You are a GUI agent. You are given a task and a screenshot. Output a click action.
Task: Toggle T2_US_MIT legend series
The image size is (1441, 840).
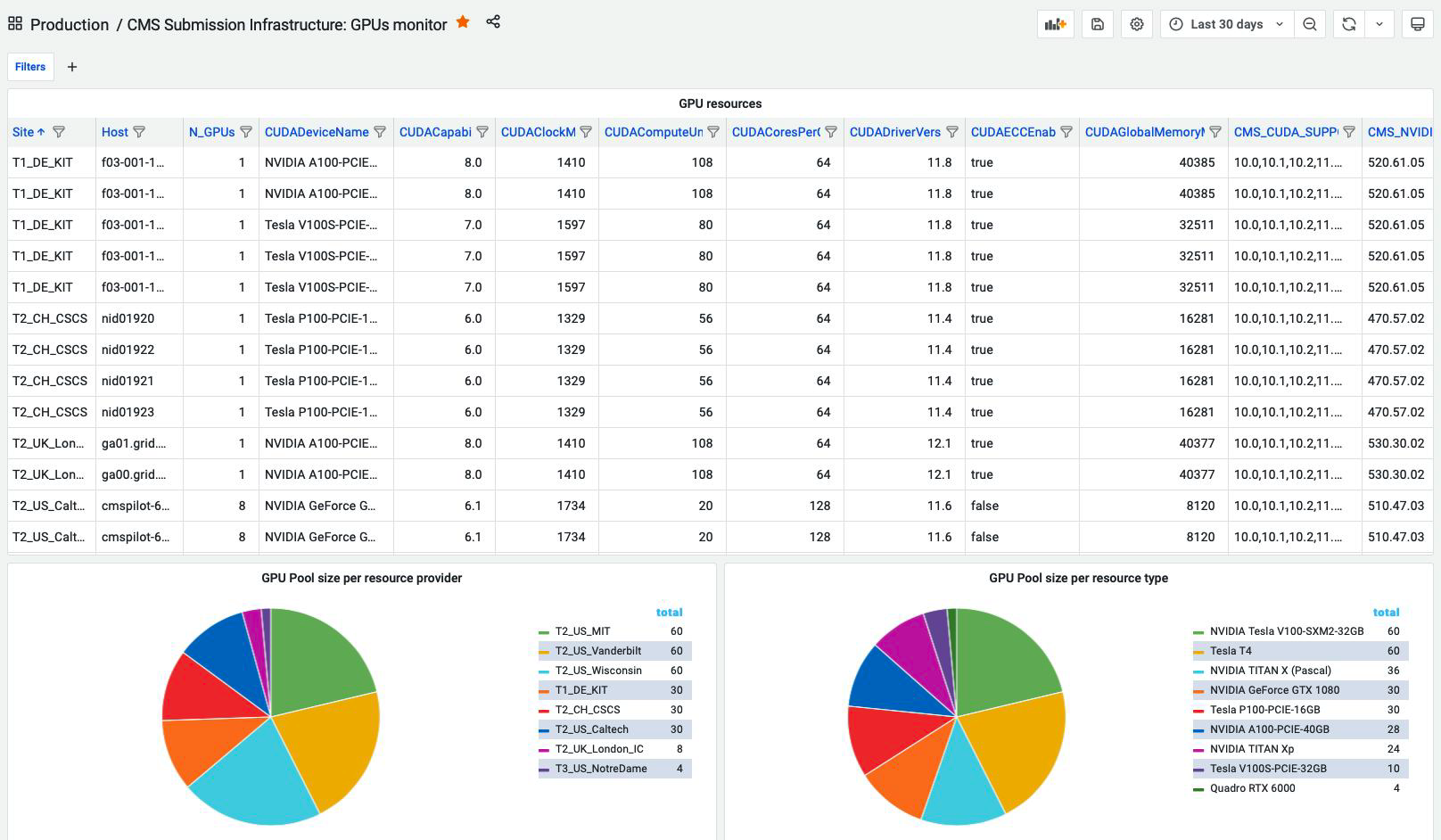click(x=582, y=631)
